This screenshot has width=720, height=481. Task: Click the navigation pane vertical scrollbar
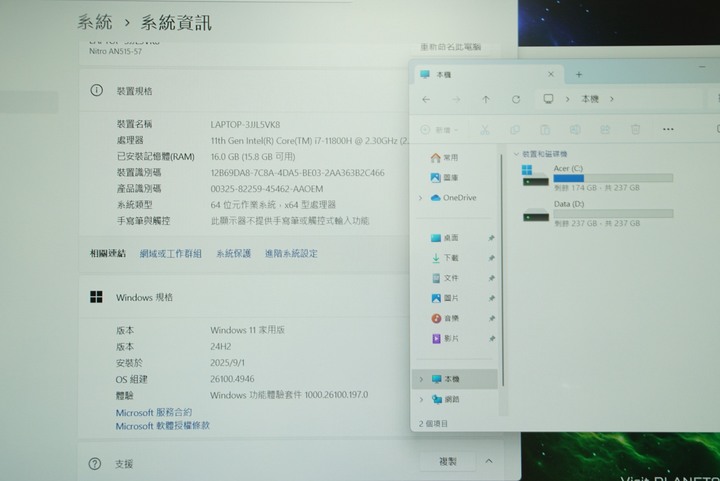503,271
